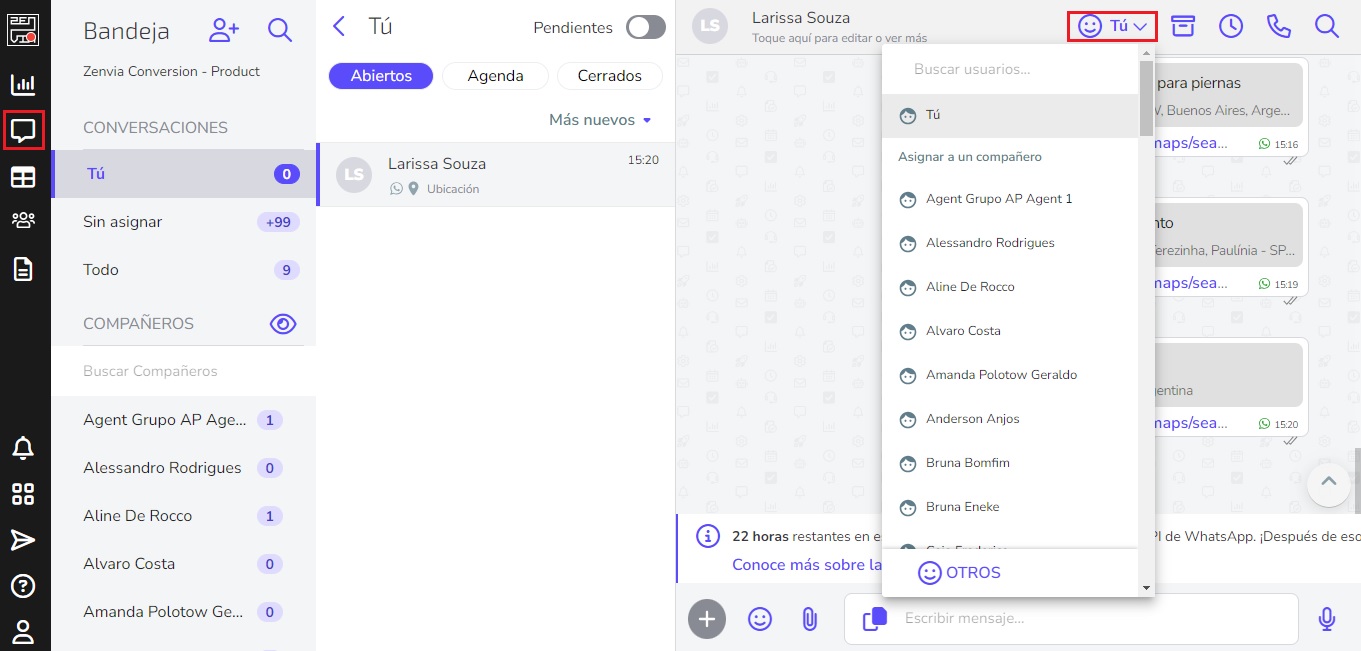The width and height of the screenshot is (1361, 651).
Task: Assign to Alvaro Costa in dropdown
Action: tap(1010, 331)
